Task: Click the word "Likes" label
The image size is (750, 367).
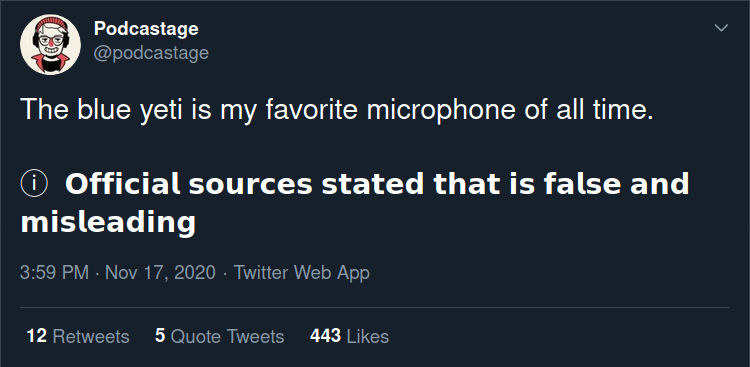Action: [368, 336]
